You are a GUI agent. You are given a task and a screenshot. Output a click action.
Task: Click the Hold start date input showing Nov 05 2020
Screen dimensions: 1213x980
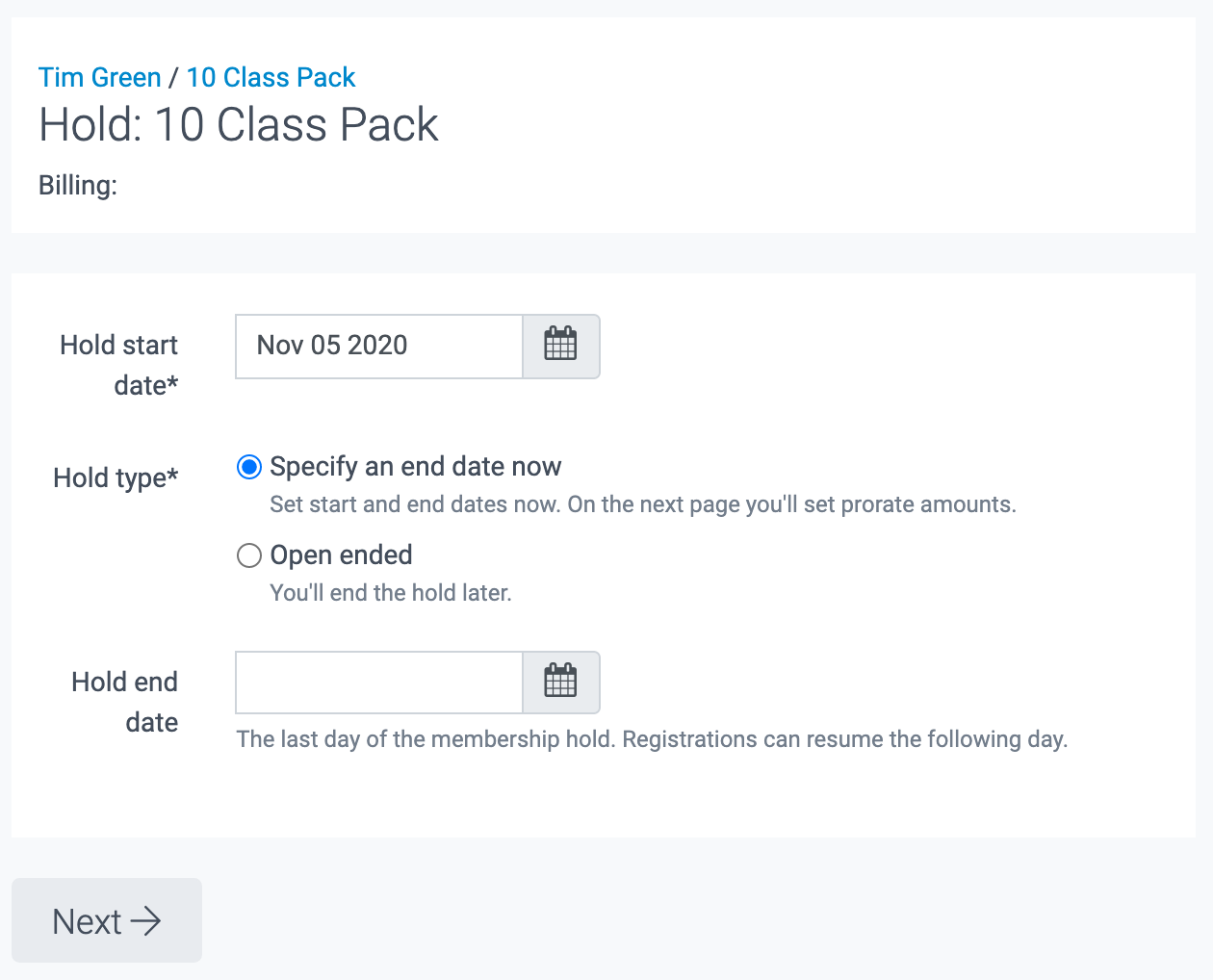[378, 347]
